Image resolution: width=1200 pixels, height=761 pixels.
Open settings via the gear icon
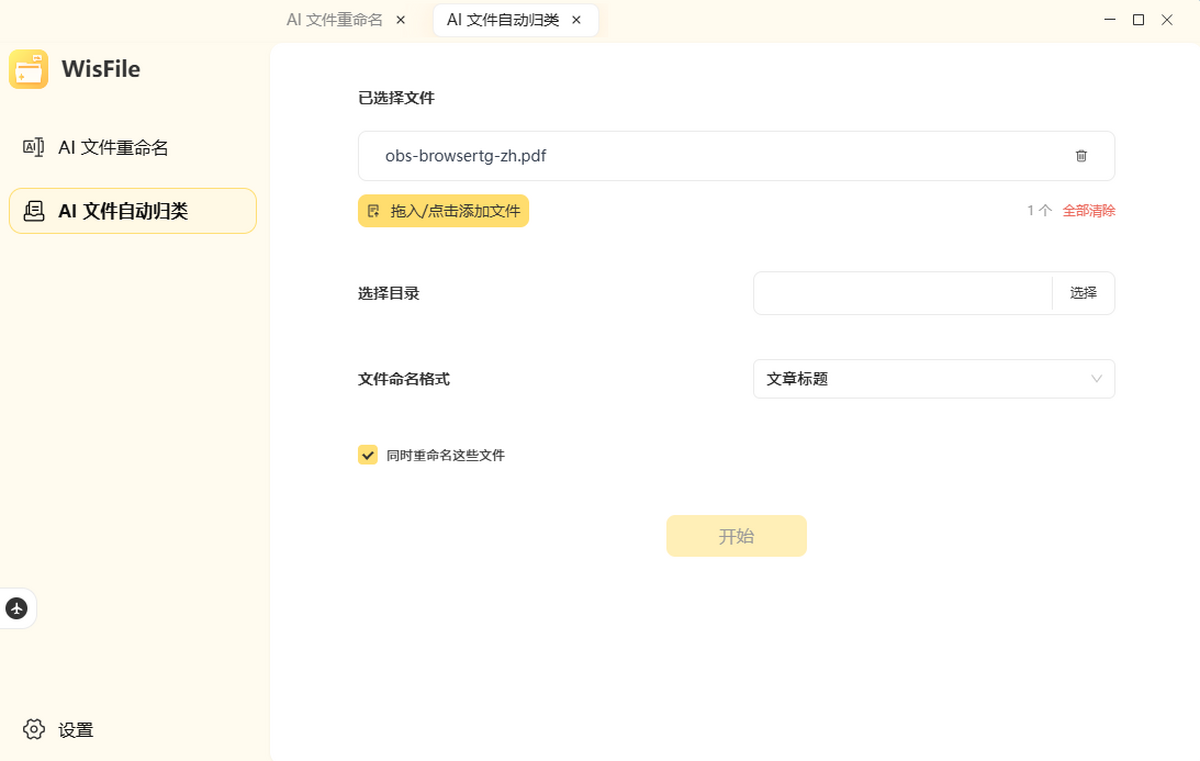pos(34,730)
